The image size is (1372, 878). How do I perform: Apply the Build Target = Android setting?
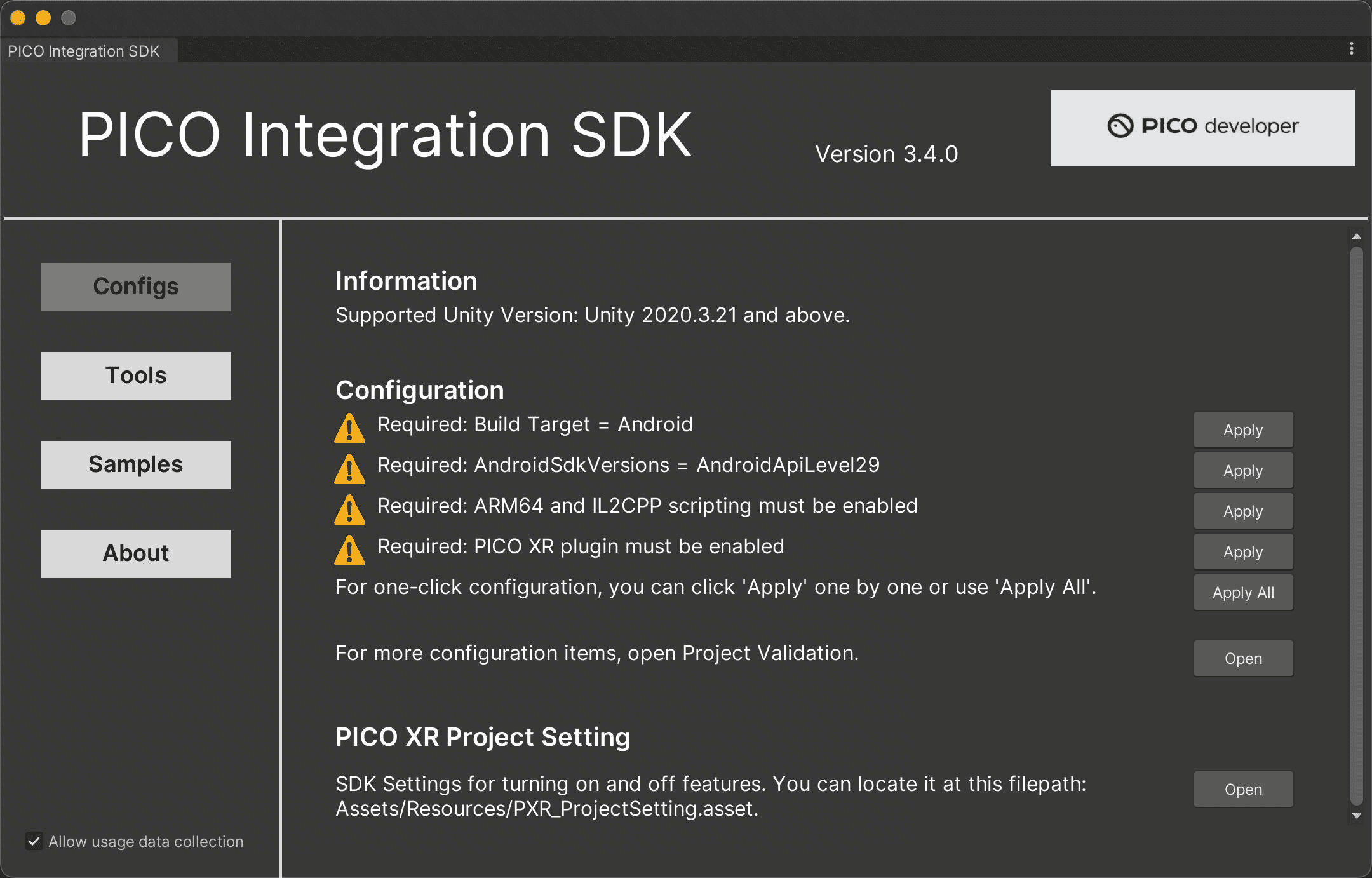(x=1243, y=429)
